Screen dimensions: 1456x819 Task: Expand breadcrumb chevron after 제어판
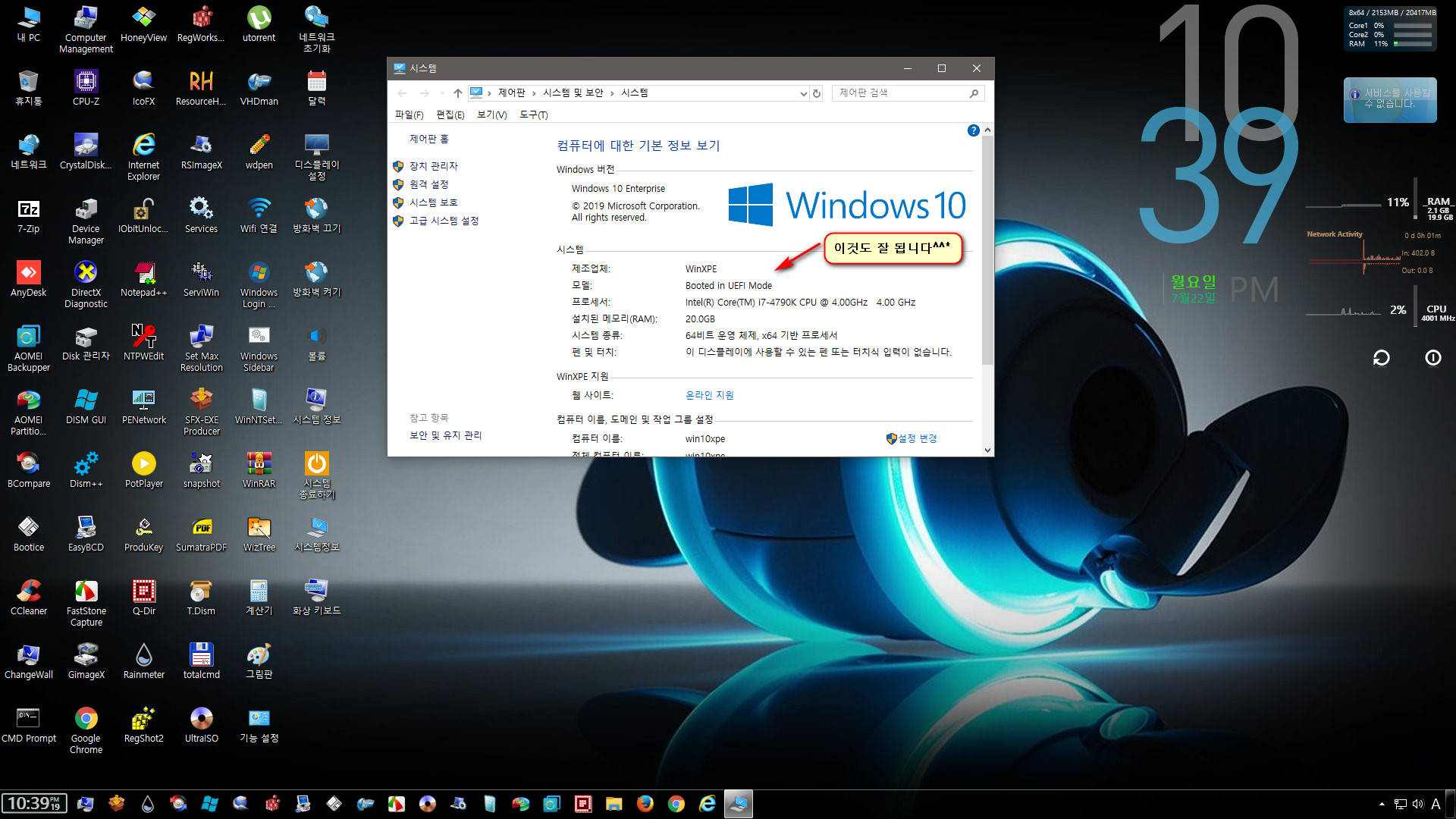[534, 93]
